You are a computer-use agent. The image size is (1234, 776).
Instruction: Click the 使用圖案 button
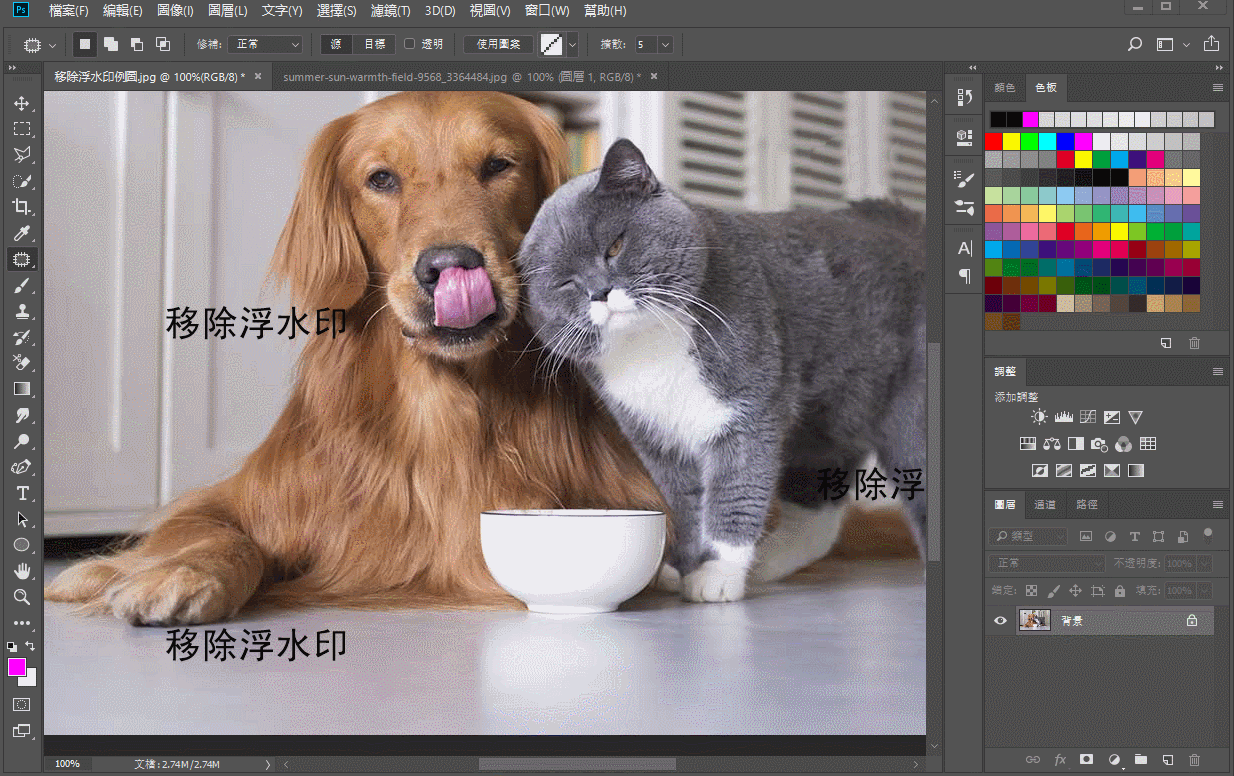pos(498,44)
